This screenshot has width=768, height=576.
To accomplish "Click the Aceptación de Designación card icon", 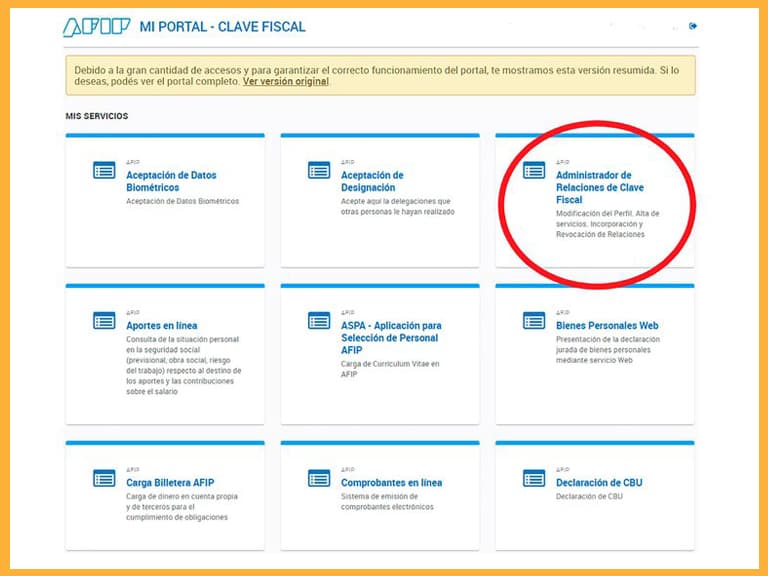I will pos(319,170).
